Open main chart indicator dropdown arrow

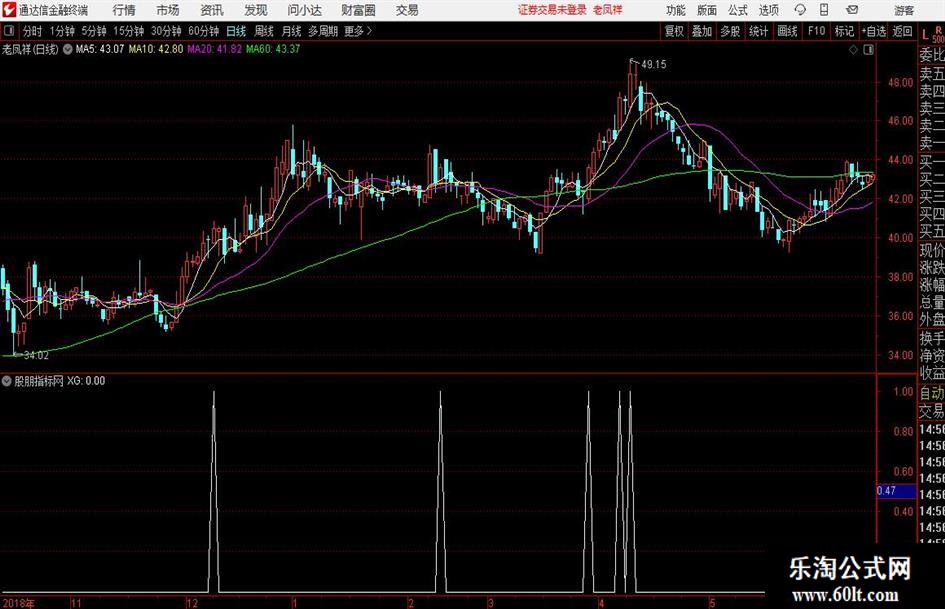click(x=68, y=49)
